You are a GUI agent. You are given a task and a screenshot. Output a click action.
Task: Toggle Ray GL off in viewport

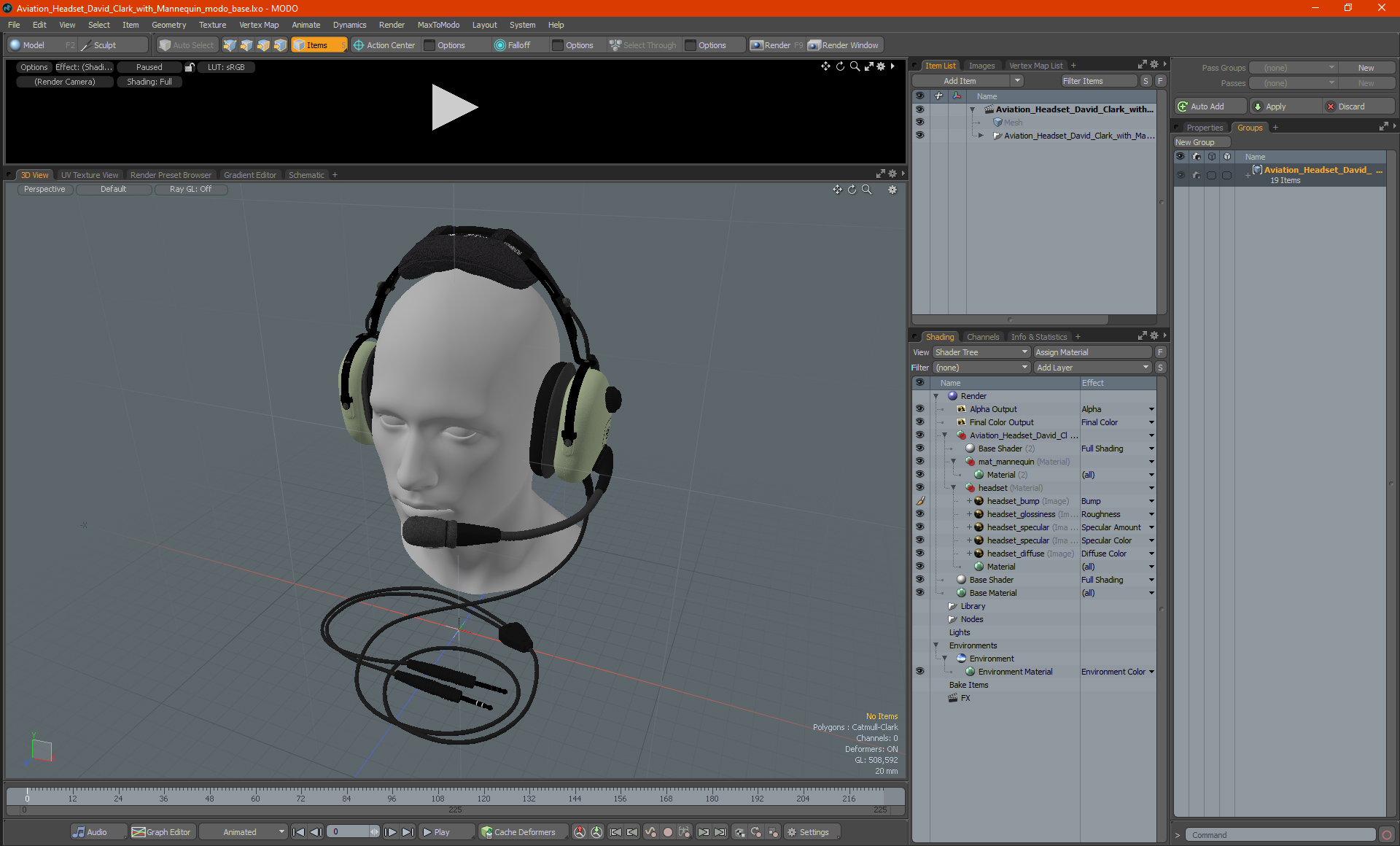[x=190, y=190]
